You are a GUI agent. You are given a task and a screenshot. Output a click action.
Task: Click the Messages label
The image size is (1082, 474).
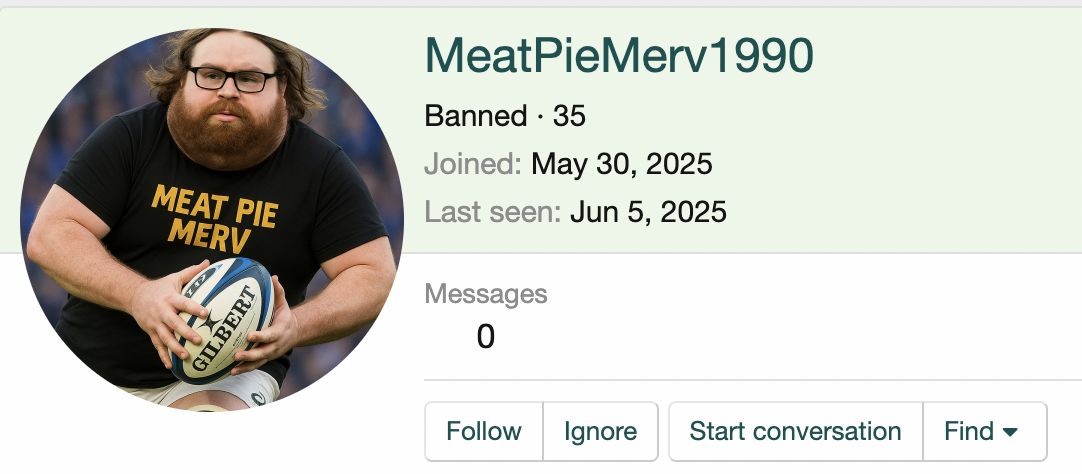coord(486,294)
